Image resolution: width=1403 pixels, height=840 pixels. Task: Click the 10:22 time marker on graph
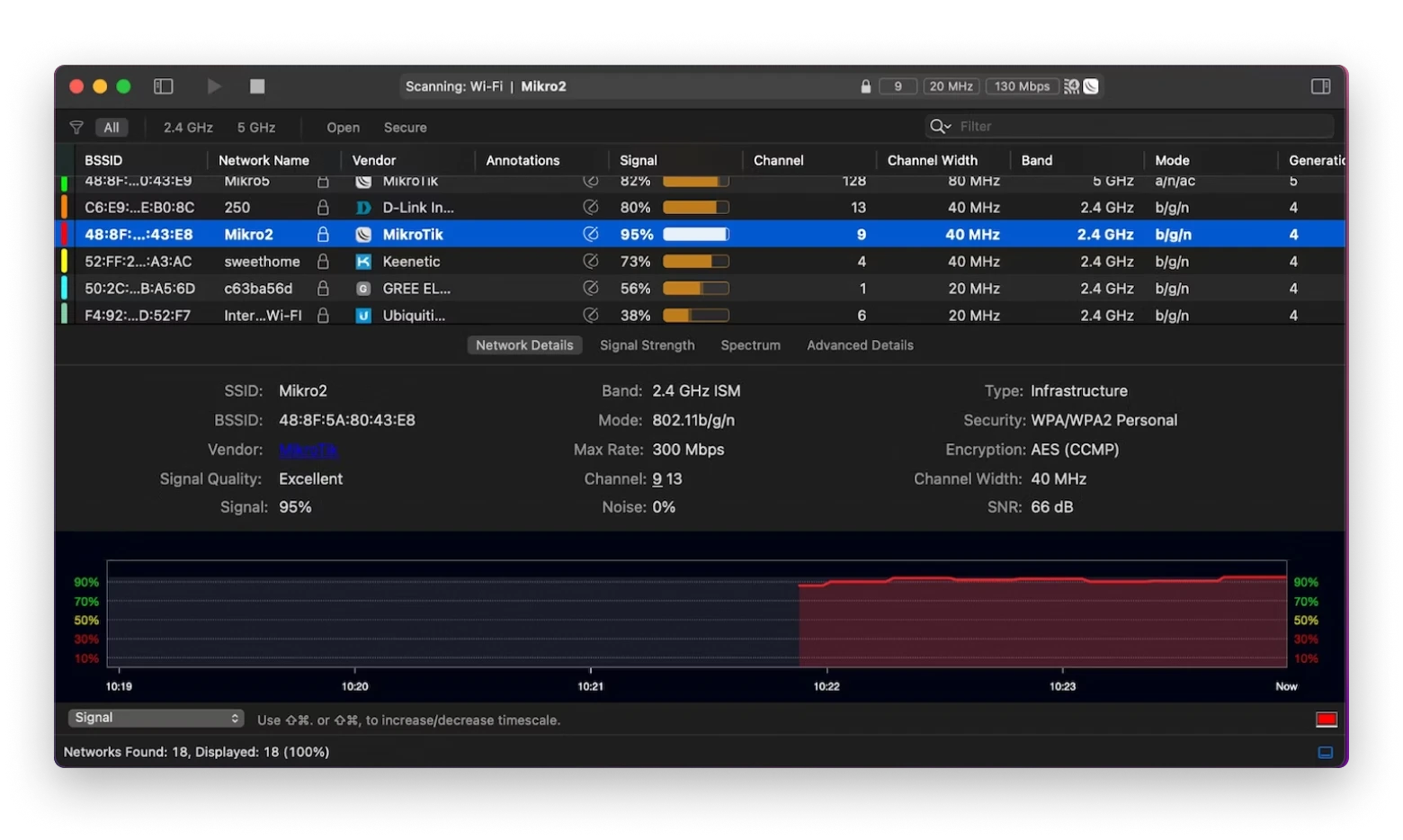tap(827, 686)
